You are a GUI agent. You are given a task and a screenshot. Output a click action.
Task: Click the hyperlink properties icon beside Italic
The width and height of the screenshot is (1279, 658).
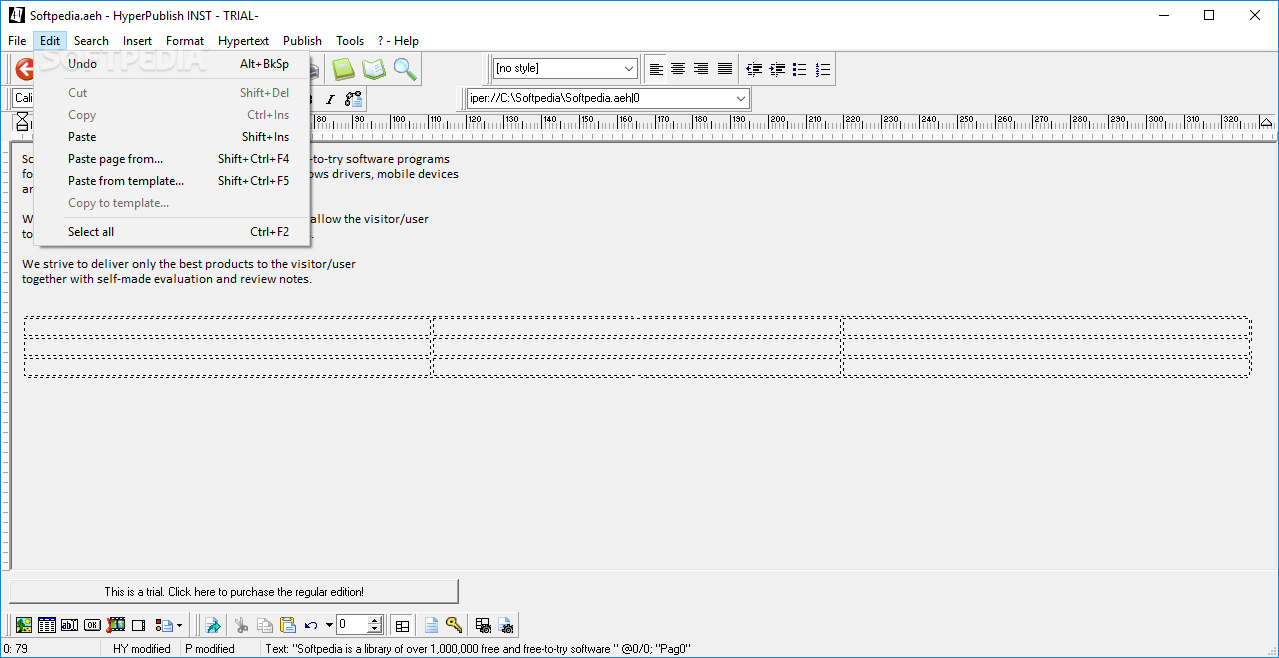point(353,99)
